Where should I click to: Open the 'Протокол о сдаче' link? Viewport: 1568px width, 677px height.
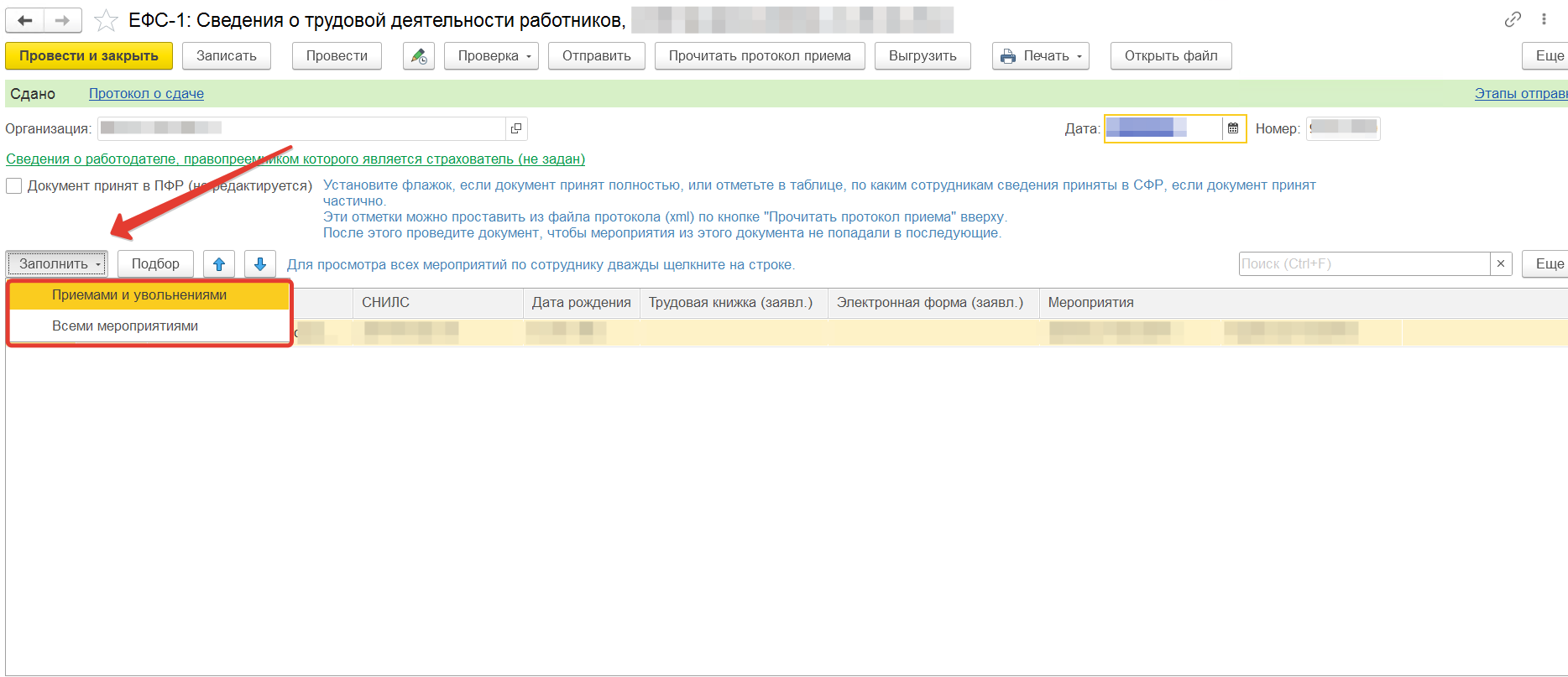coord(146,94)
